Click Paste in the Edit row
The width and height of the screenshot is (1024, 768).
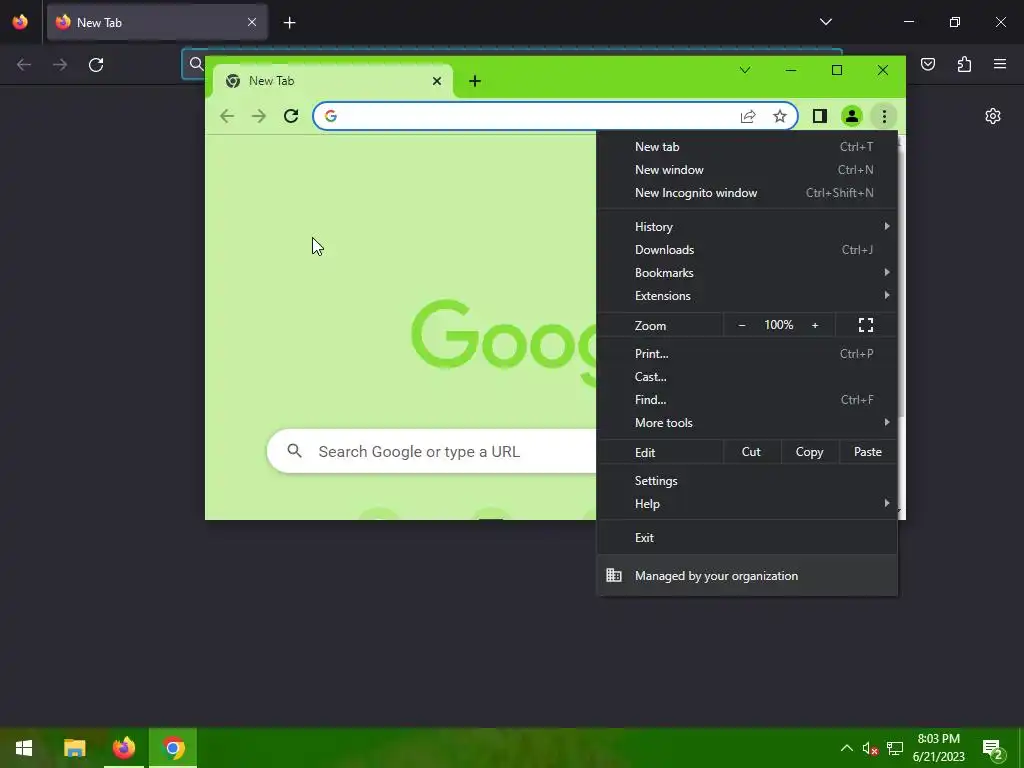tap(867, 452)
